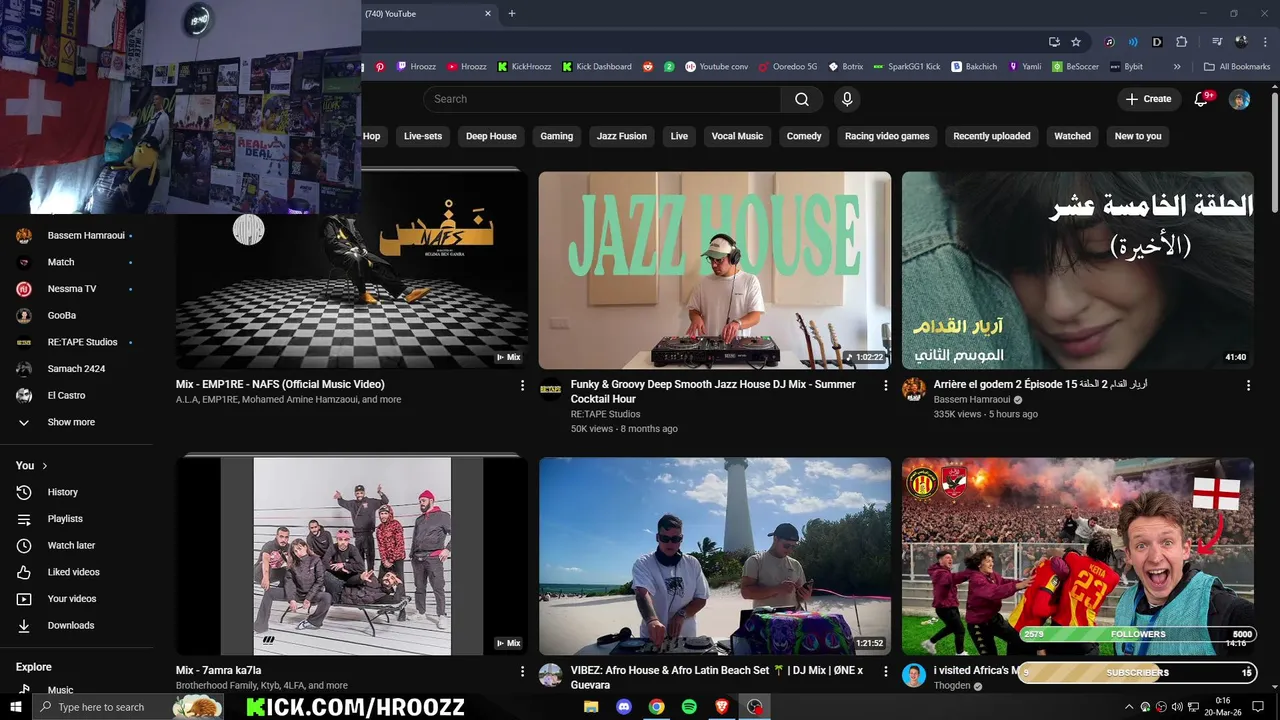1280x720 pixels.
Task: Expand the You section chevron
Action: point(45,466)
